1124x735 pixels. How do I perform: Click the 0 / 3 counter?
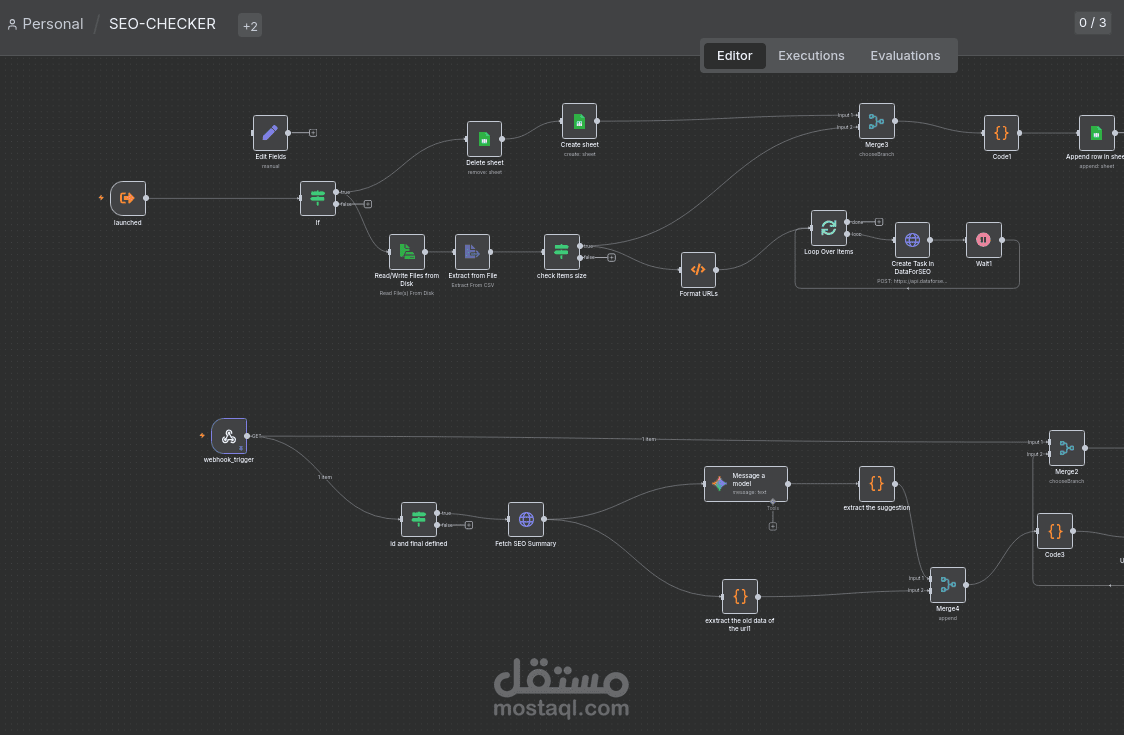(1092, 23)
